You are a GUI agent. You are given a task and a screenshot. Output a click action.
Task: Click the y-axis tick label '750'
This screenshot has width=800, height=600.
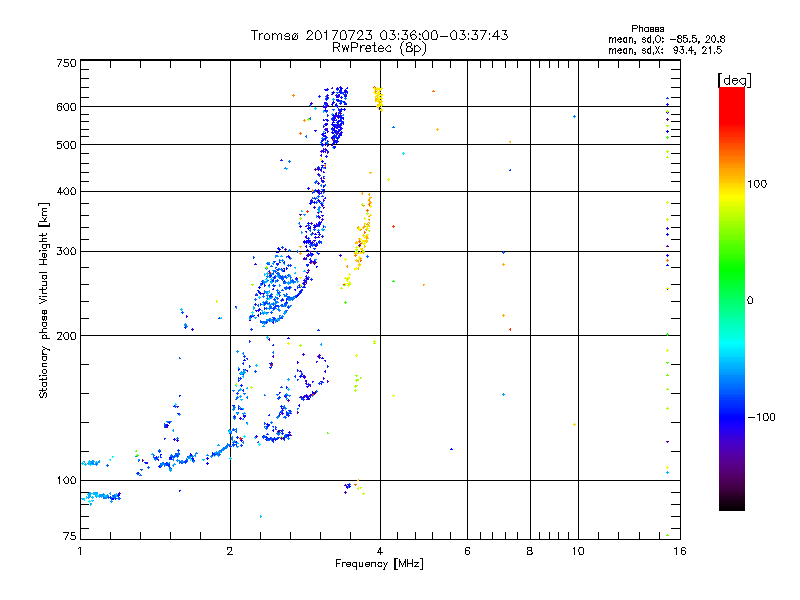66,63
